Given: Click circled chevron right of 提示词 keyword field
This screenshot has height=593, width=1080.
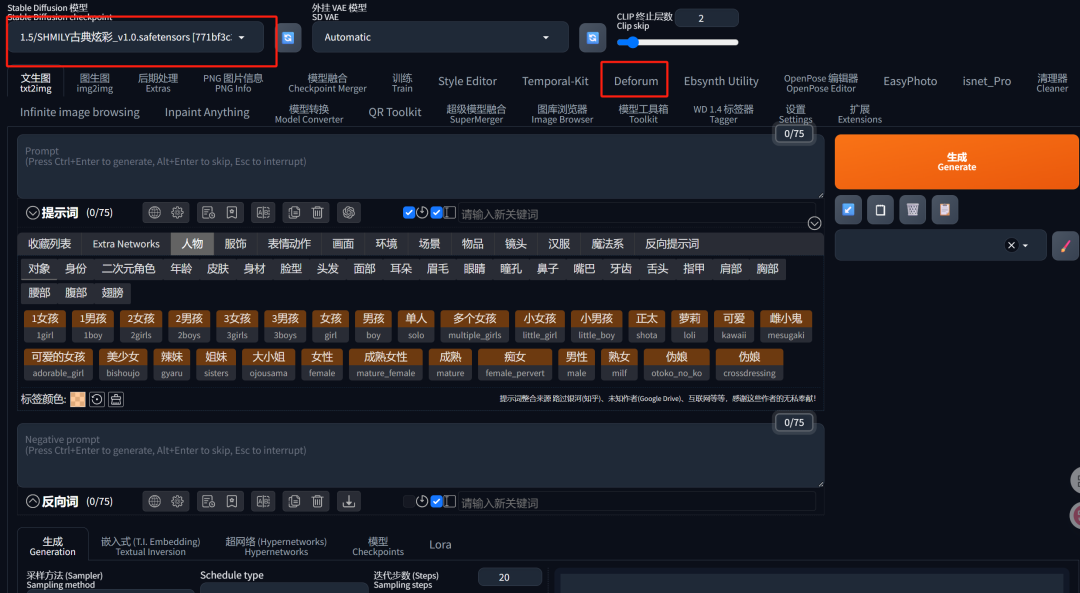Looking at the screenshot, I should (x=814, y=223).
